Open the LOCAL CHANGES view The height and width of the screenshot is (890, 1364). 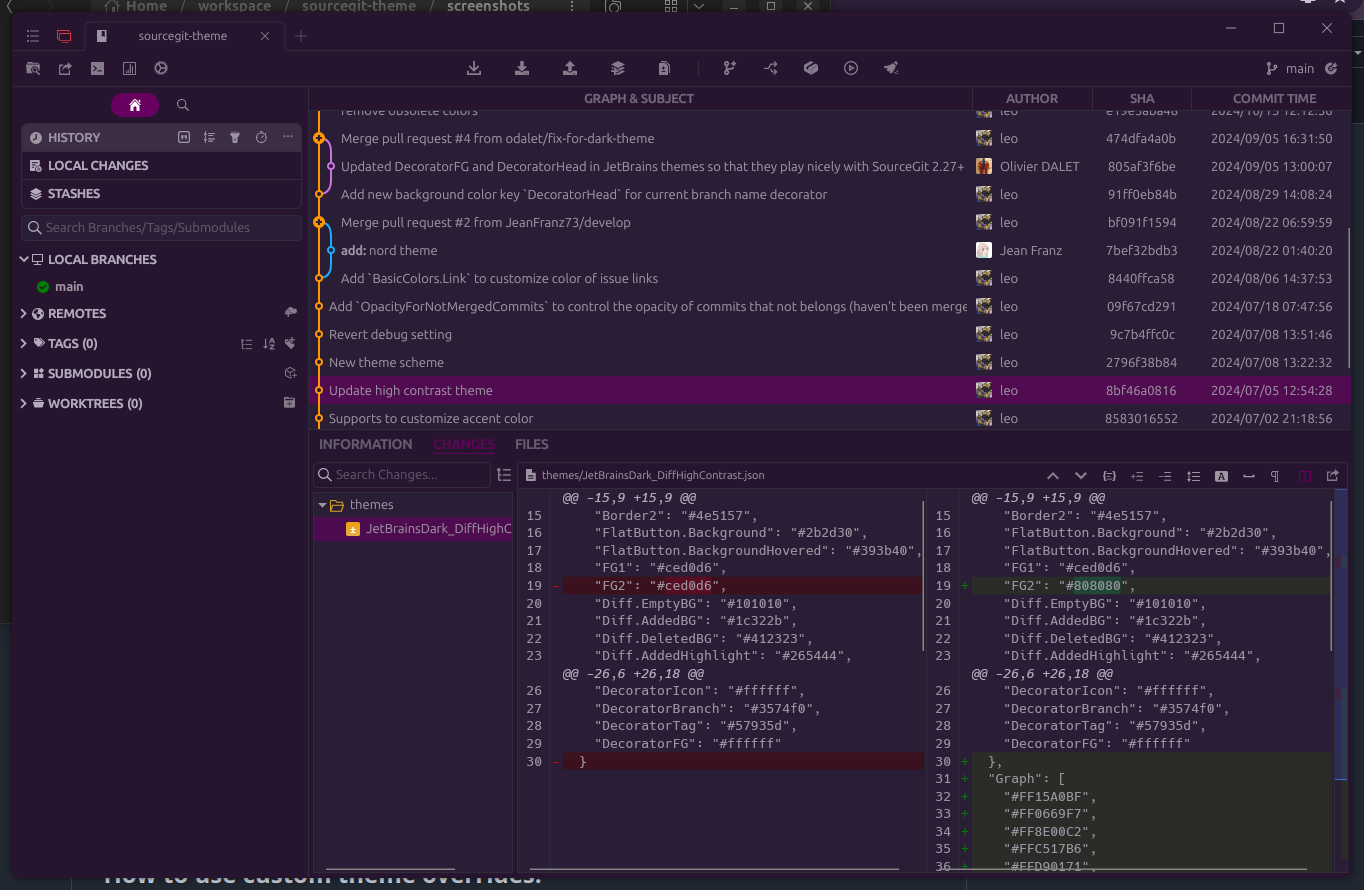tap(98, 166)
